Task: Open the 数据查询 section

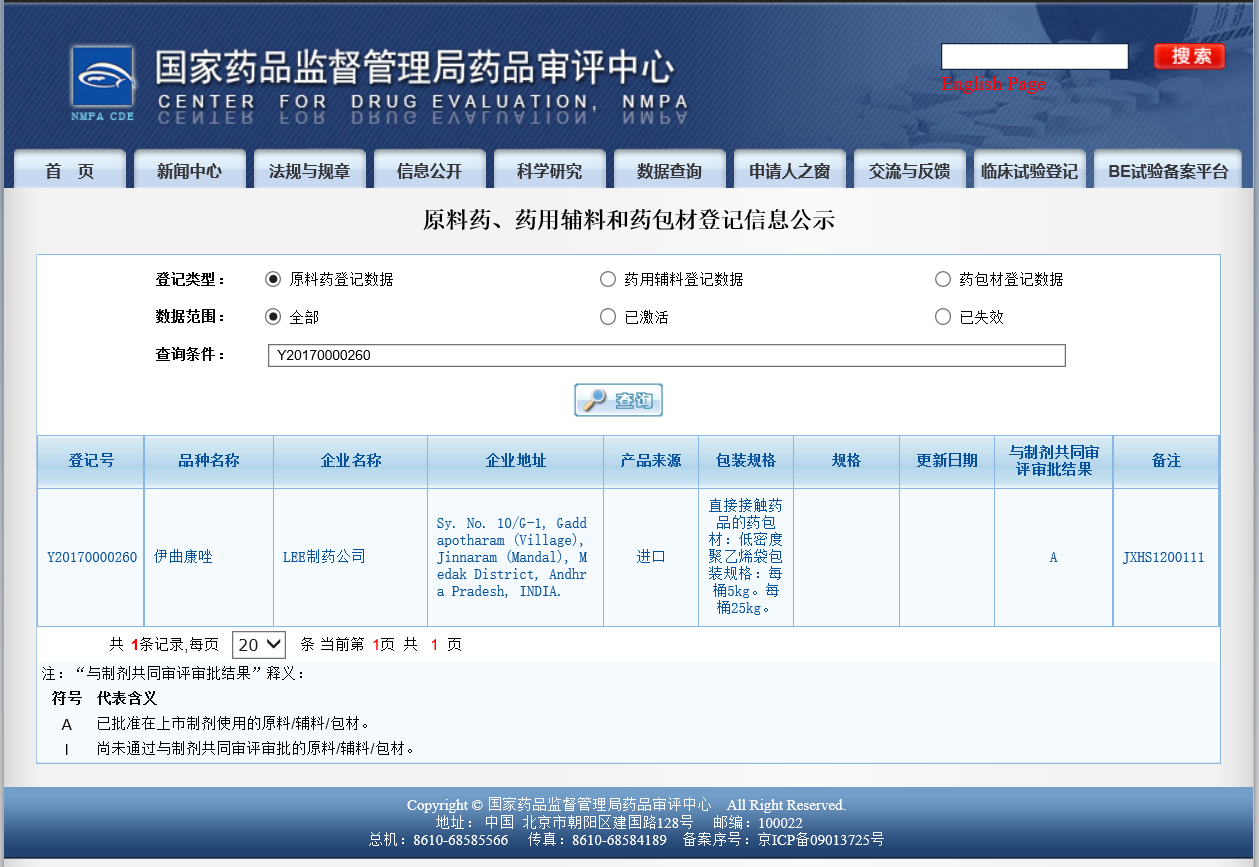Action: (669, 169)
